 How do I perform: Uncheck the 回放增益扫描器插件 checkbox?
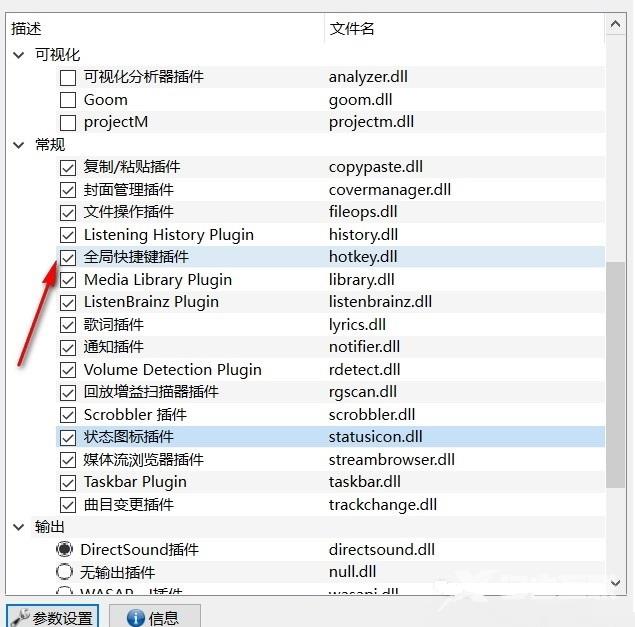pyautogui.click(x=68, y=392)
